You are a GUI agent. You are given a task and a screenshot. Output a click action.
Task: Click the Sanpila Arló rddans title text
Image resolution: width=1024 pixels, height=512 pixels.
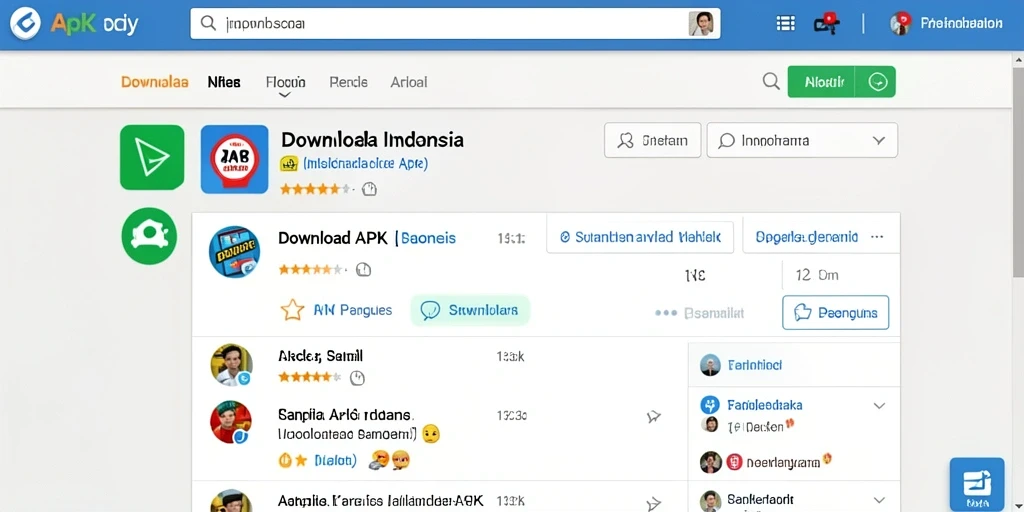point(346,414)
